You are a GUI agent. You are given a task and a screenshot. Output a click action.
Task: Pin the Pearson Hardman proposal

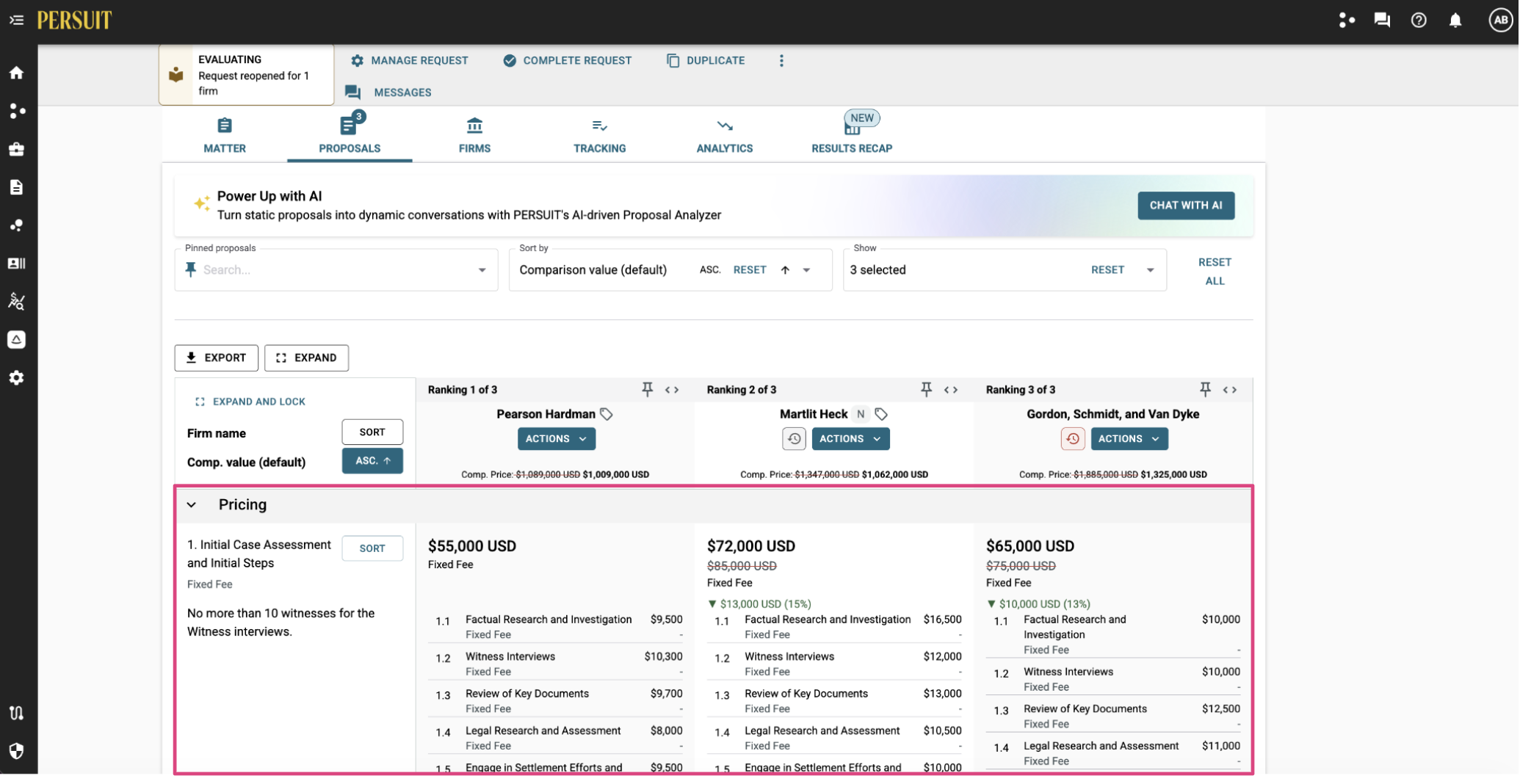(647, 389)
